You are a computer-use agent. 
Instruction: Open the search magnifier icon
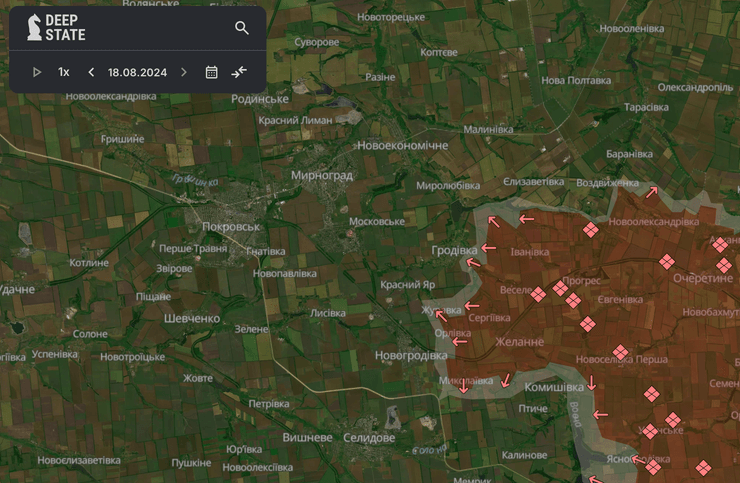[242, 28]
